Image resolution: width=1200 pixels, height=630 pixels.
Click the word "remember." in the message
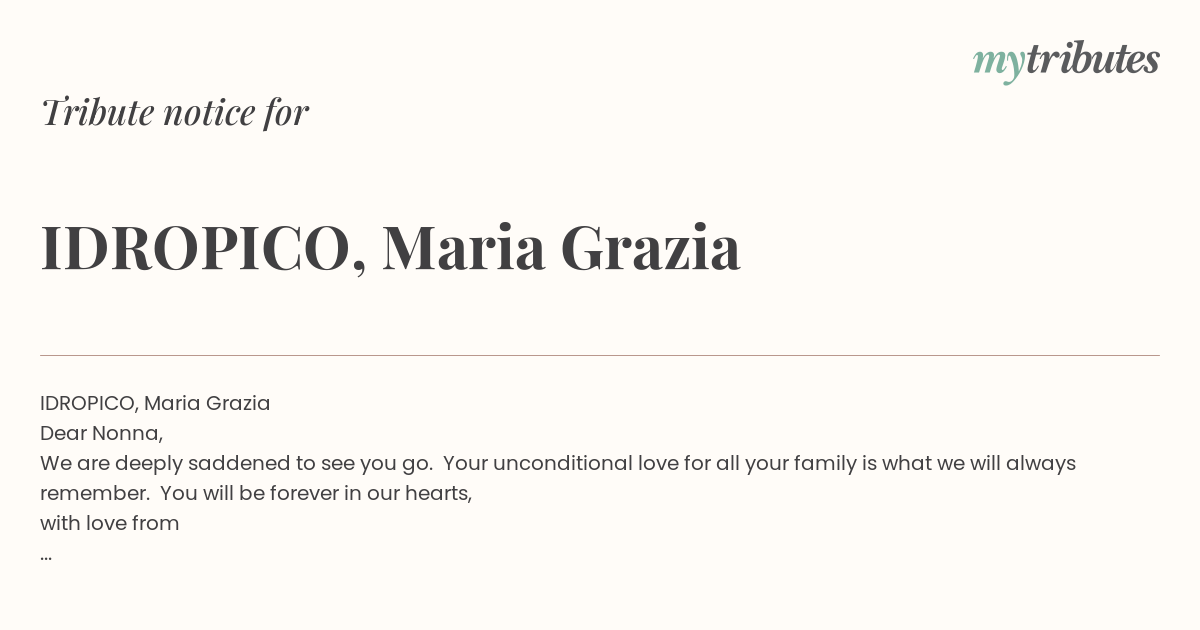tap(94, 493)
